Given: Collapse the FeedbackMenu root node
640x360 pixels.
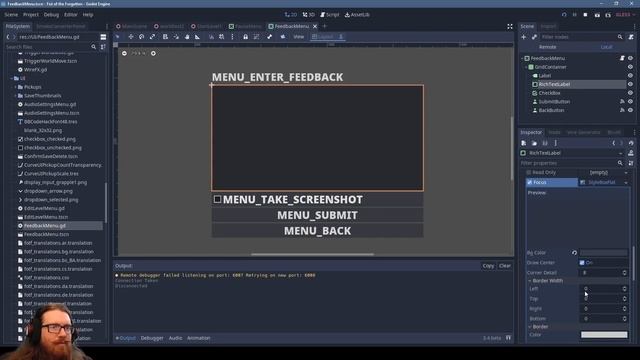Looking at the screenshot, I should coord(522,58).
